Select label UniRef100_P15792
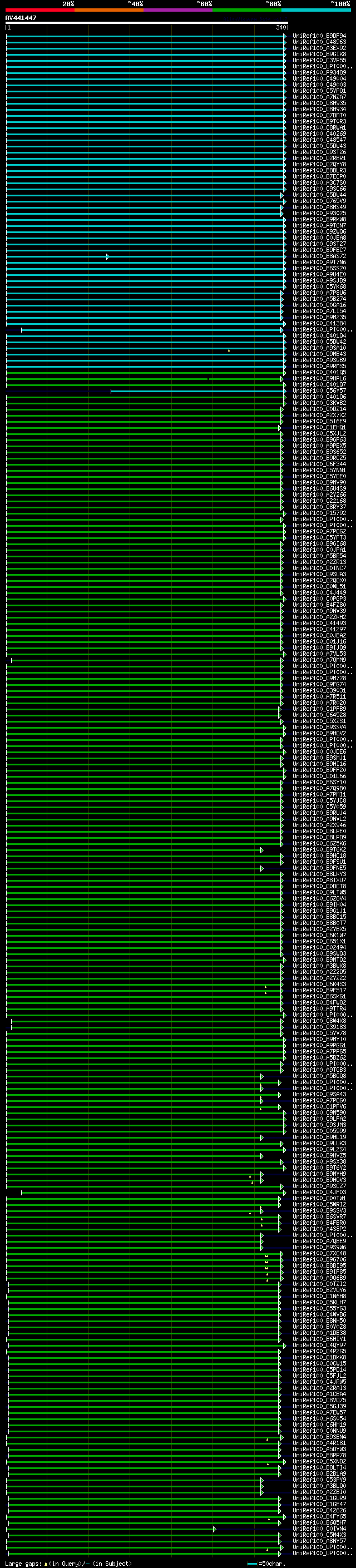This screenshot has width=356, height=1568. (319, 513)
